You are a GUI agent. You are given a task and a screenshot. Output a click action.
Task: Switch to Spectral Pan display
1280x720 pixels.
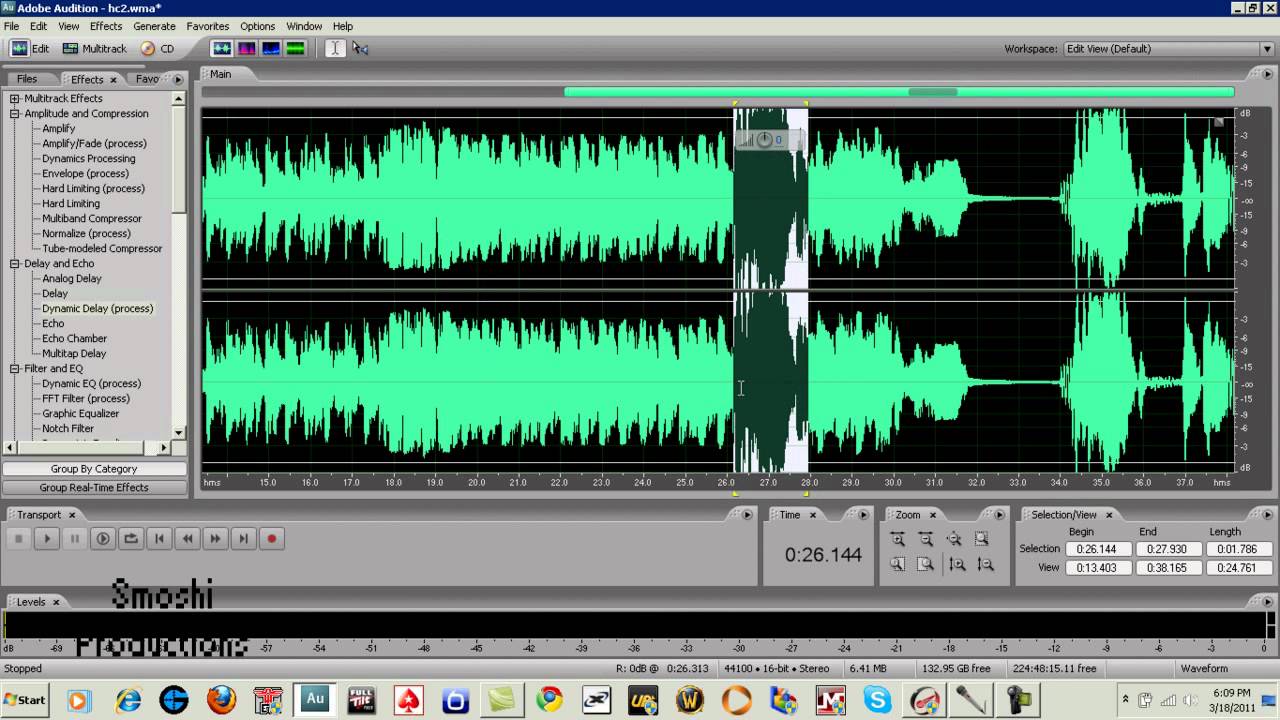point(270,48)
